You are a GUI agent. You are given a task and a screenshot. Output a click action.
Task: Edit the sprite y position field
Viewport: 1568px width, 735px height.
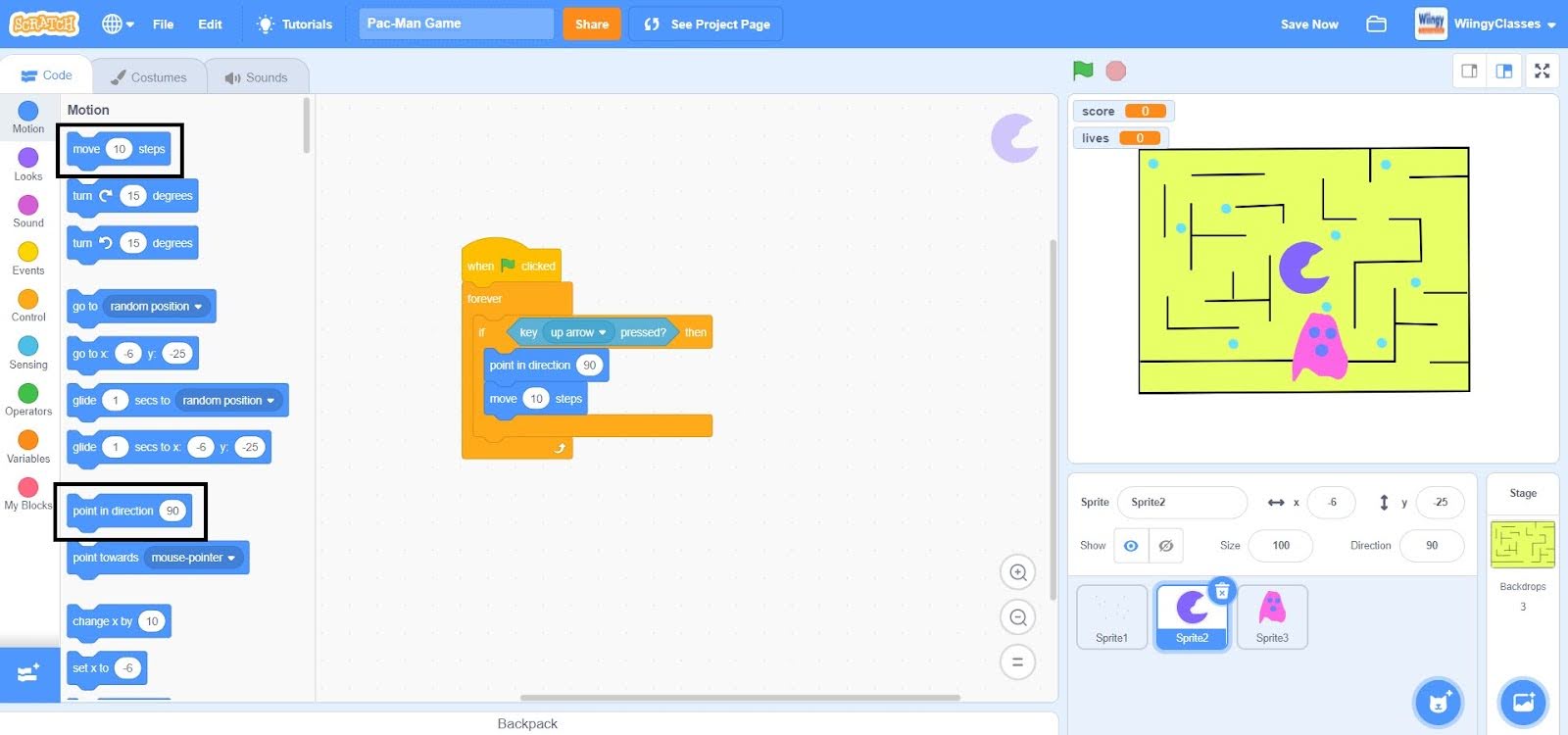[x=1440, y=502]
